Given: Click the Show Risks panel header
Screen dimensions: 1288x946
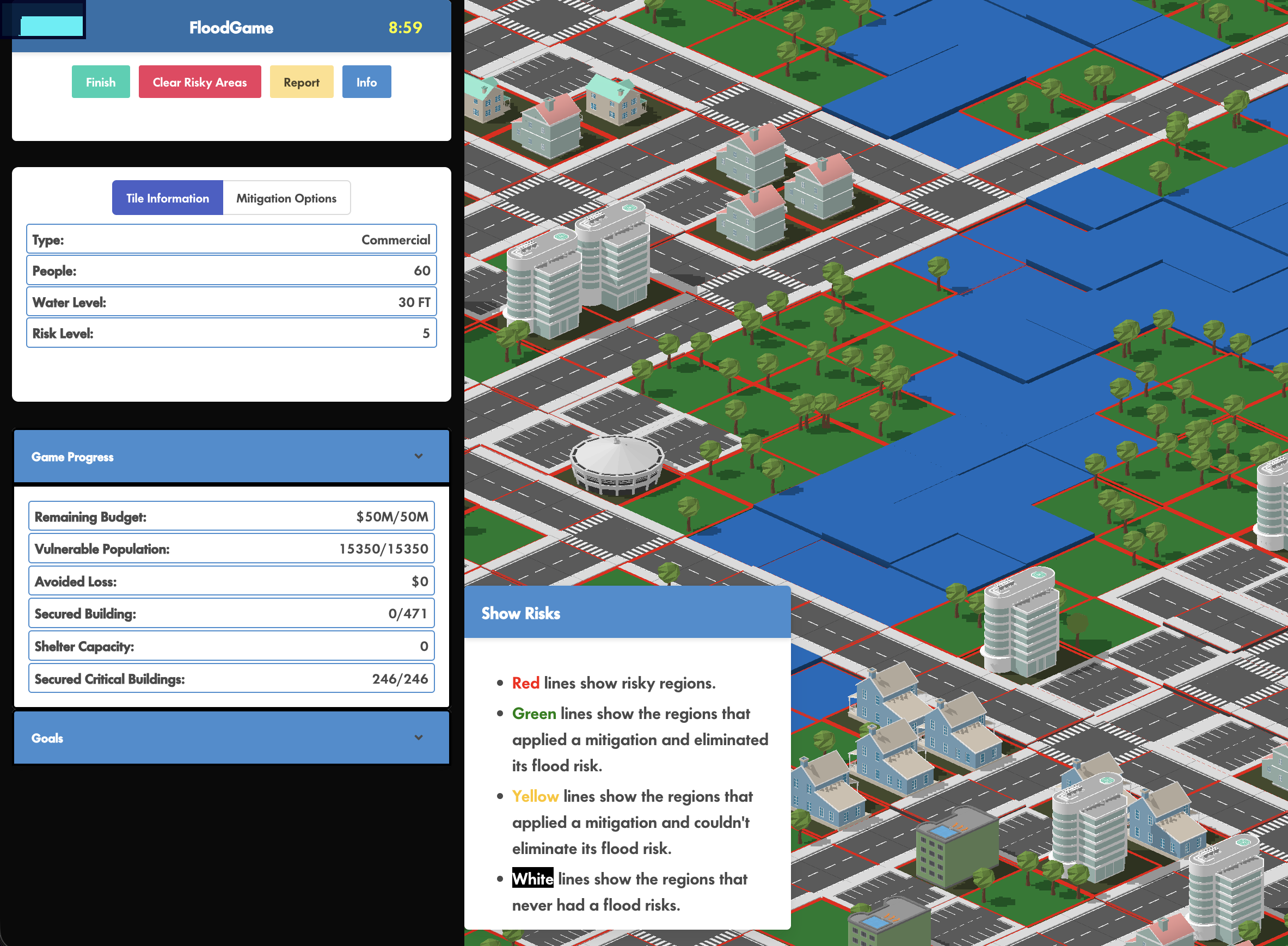Looking at the screenshot, I should pos(627,612).
